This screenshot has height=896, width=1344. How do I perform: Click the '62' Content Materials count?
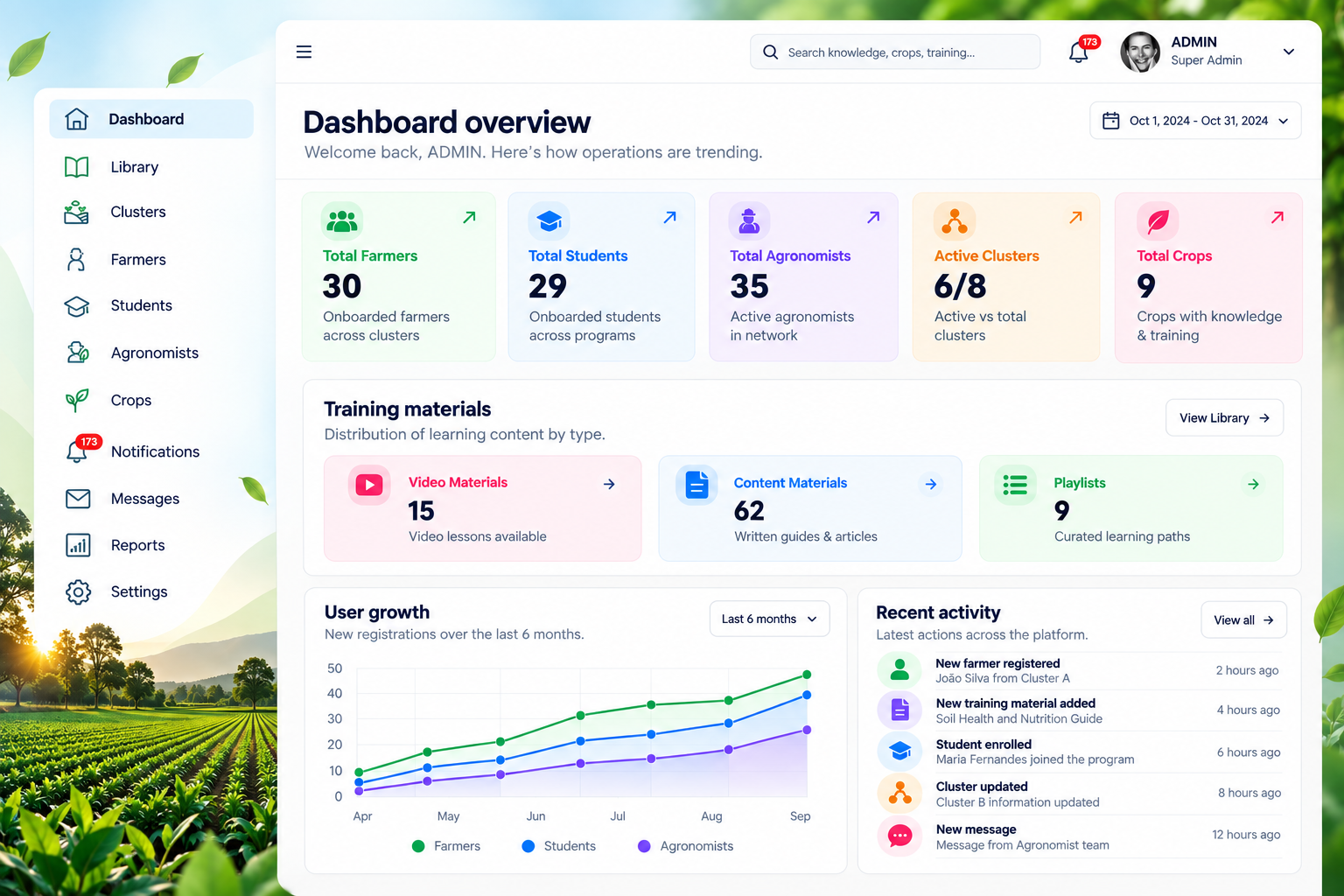coord(749,511)
